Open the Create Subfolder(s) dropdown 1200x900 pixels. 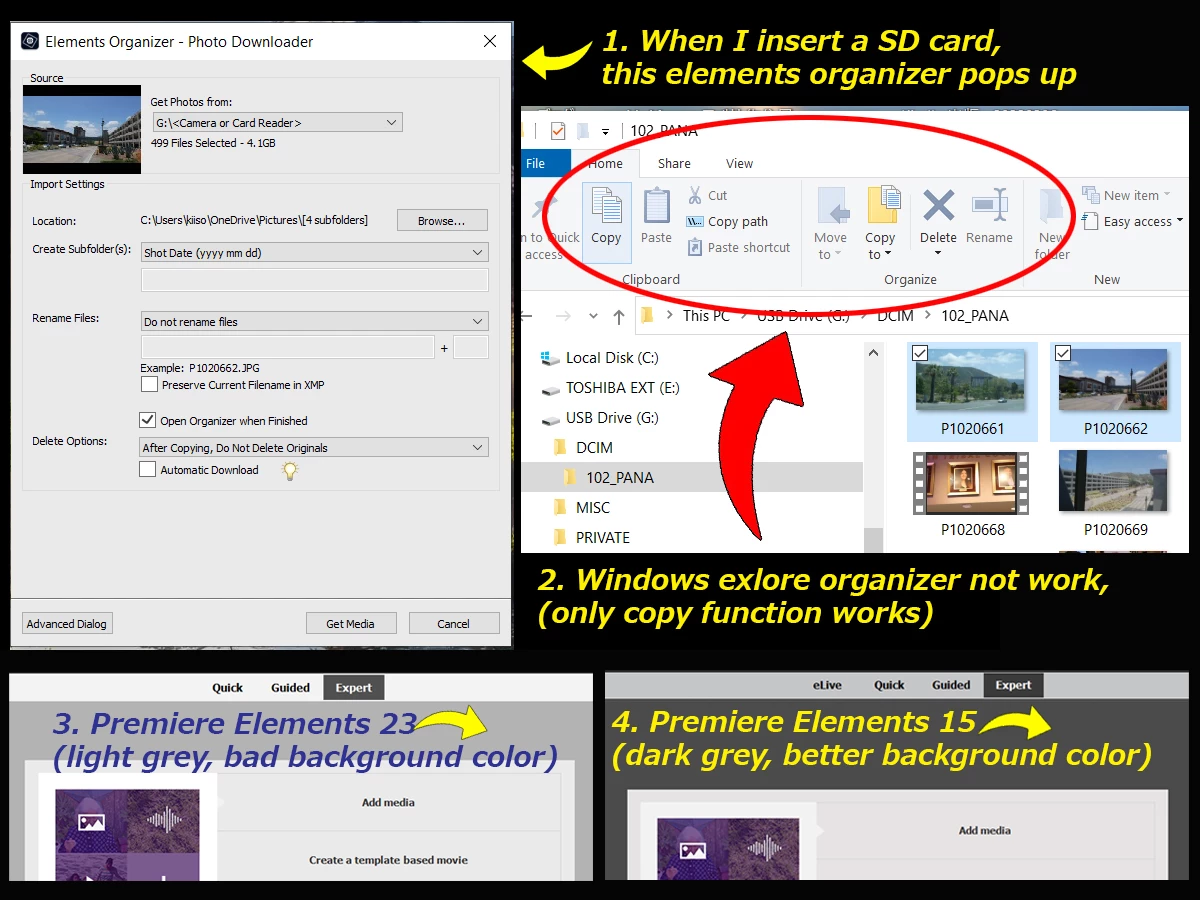[315, 253]
